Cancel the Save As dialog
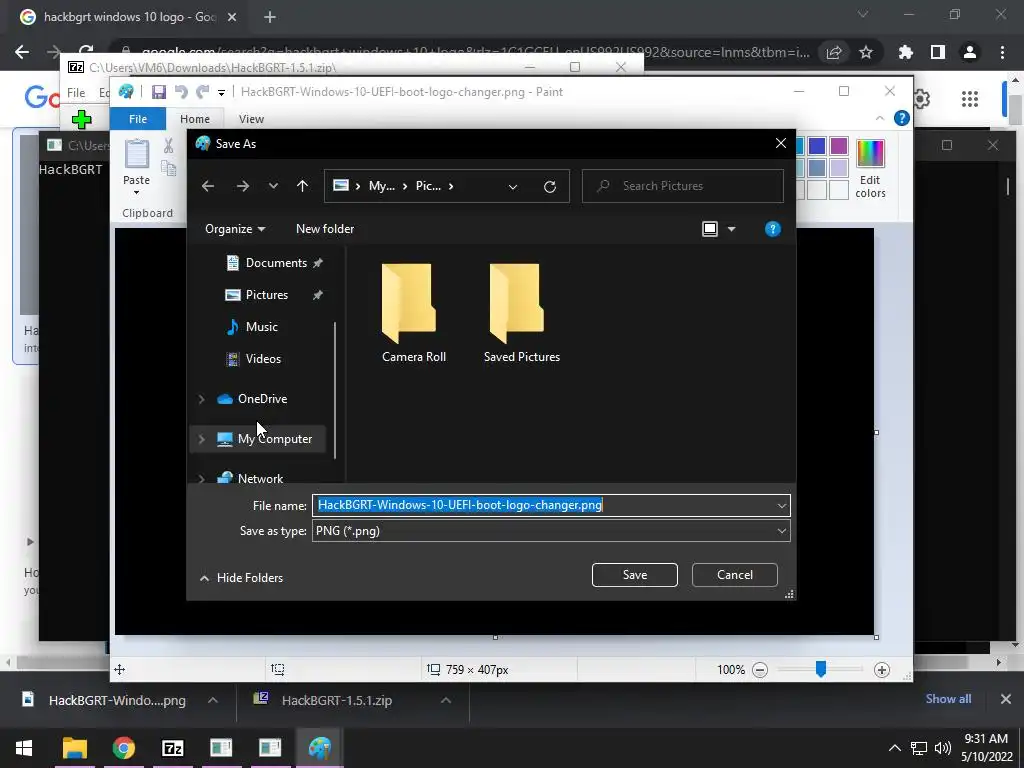 pyautogui.click(x=735, y=575)
